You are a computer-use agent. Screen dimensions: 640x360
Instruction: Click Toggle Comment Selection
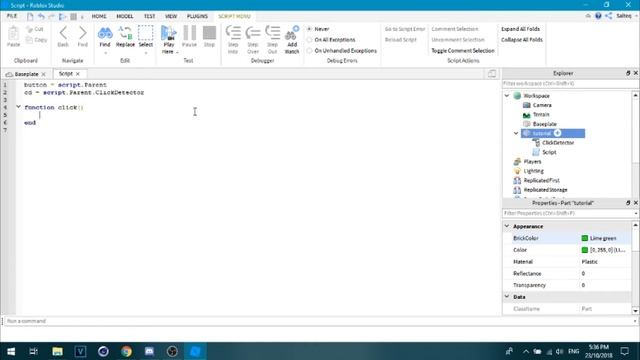pyautogui.click(x=463, y=51)
